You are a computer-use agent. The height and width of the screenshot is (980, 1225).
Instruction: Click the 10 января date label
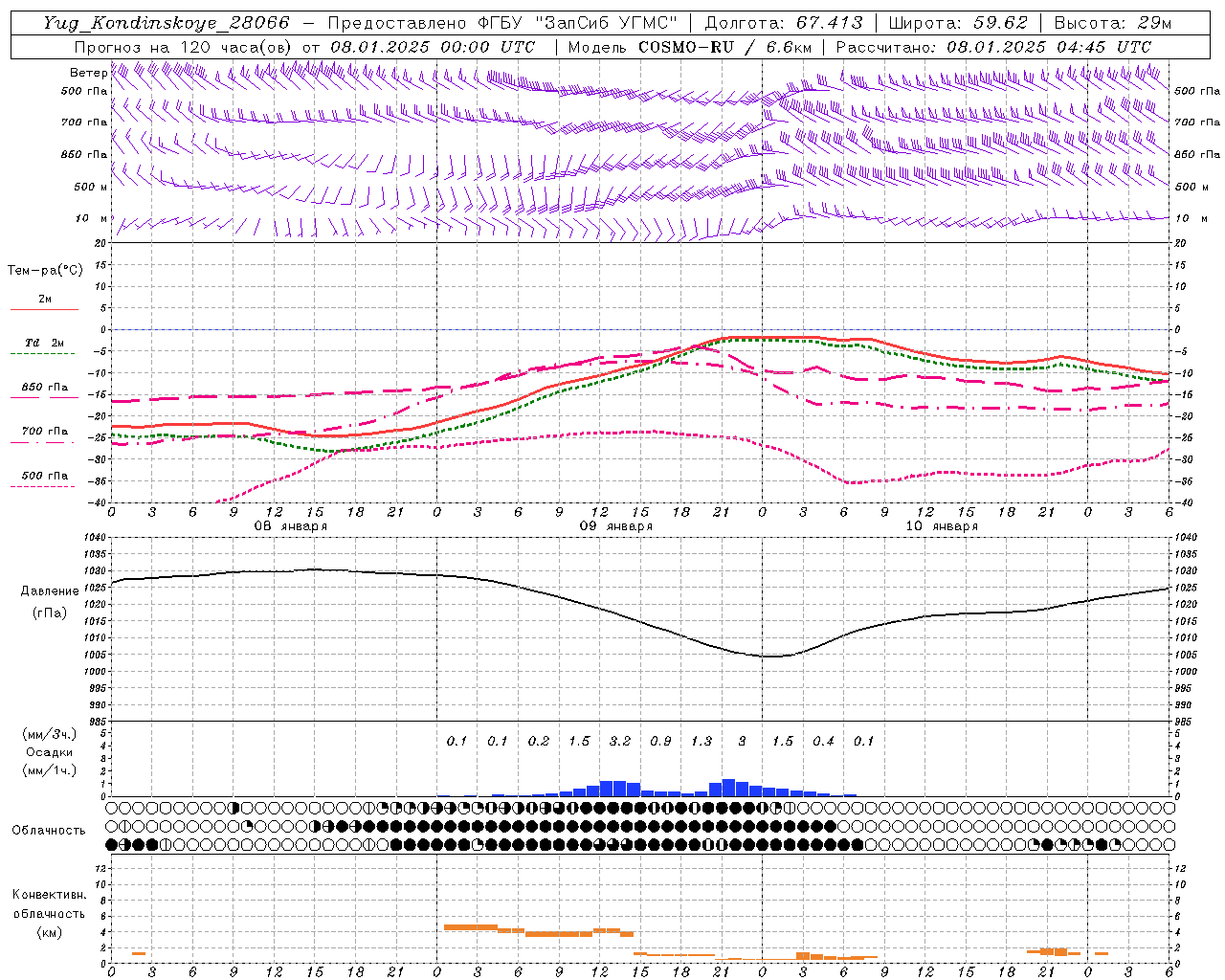pos(942,525)
